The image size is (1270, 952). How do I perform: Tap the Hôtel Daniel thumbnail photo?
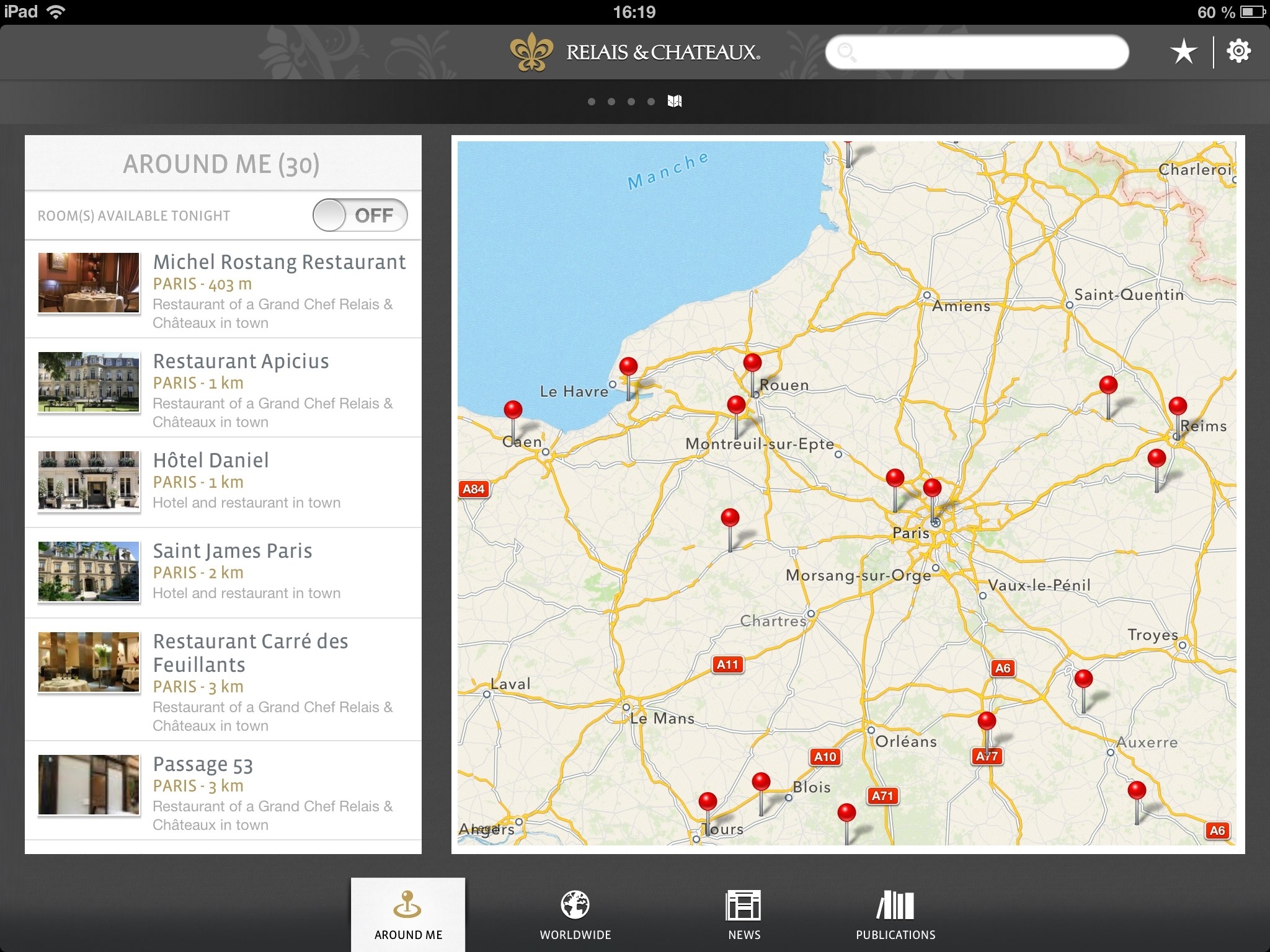point(89,481)
